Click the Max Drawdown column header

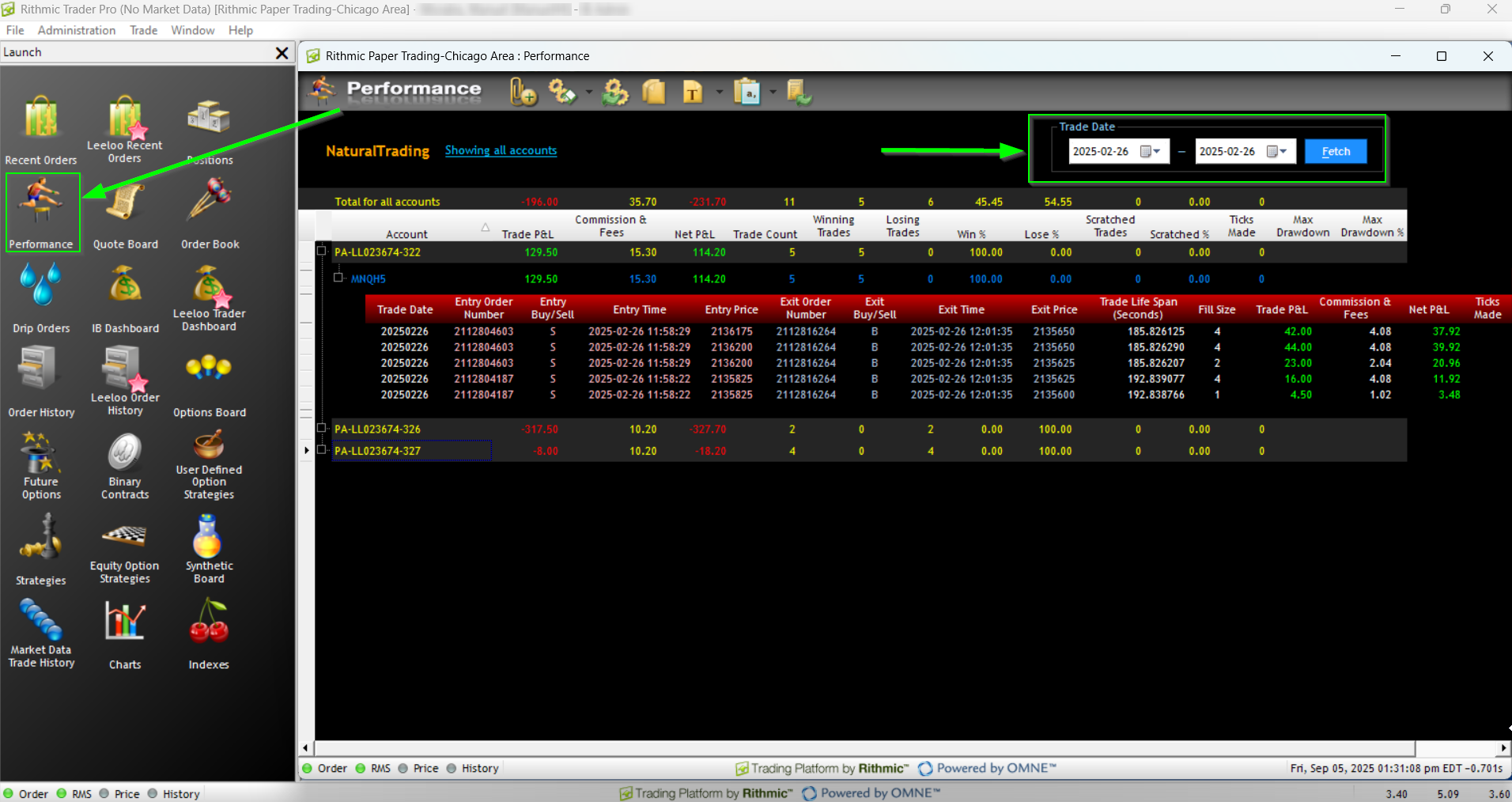(1302, 226)
